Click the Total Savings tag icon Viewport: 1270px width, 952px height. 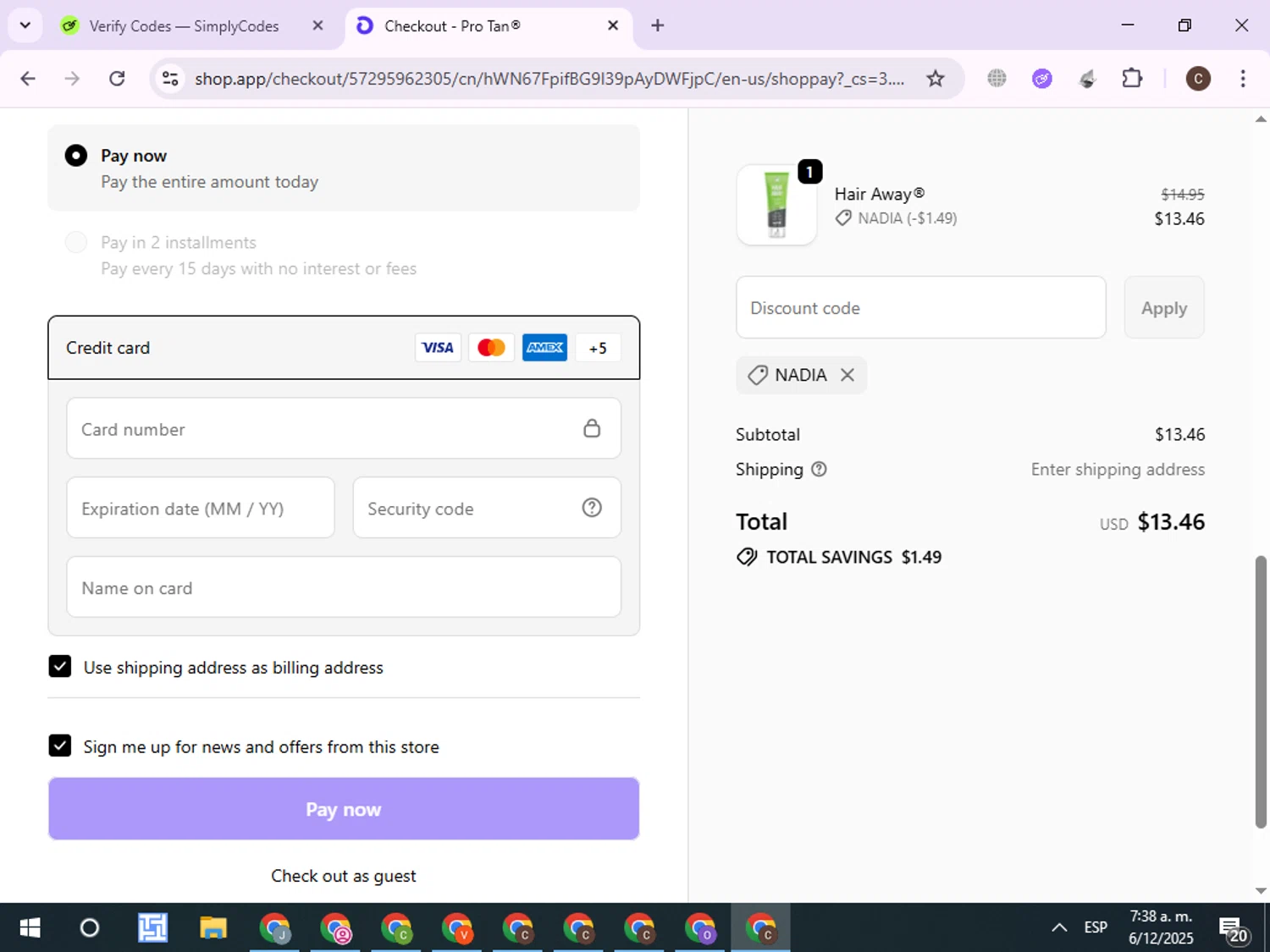point(747,557)
